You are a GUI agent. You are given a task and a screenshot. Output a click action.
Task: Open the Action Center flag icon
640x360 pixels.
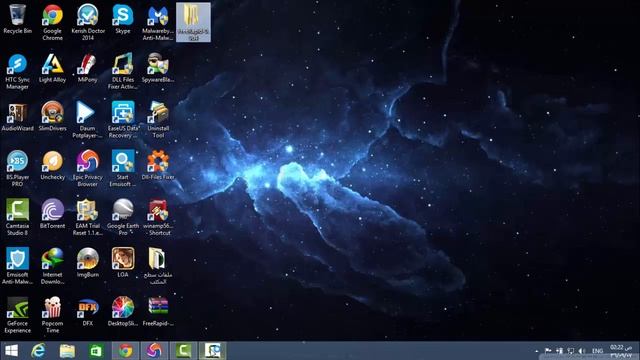coord(548,351)
